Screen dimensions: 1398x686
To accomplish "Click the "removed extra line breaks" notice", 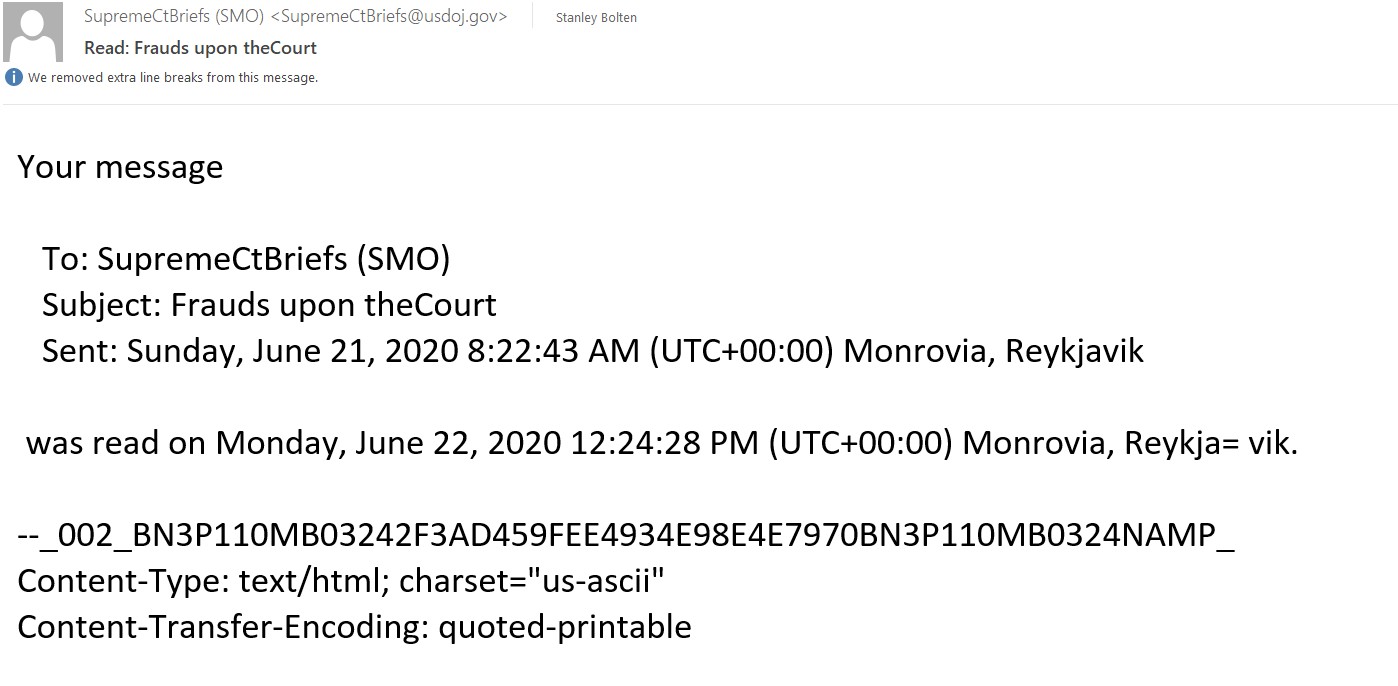I will 172,77.
